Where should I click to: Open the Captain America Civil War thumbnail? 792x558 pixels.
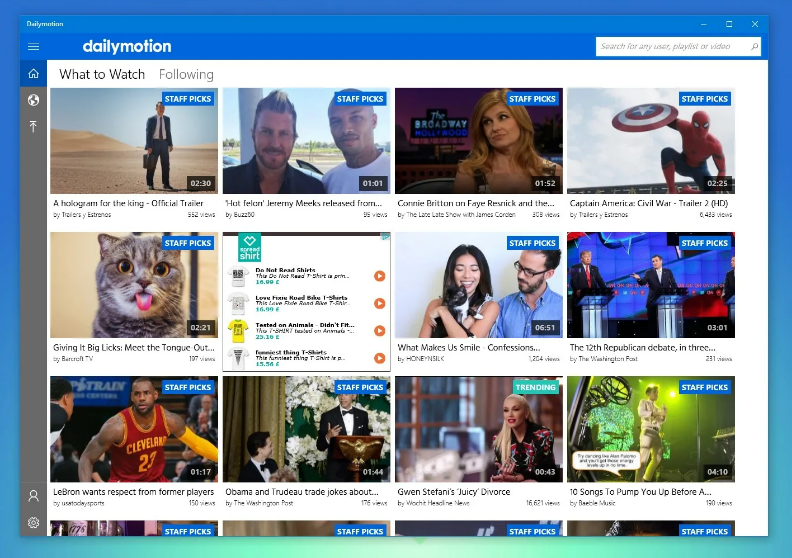(x=651, y=141)
